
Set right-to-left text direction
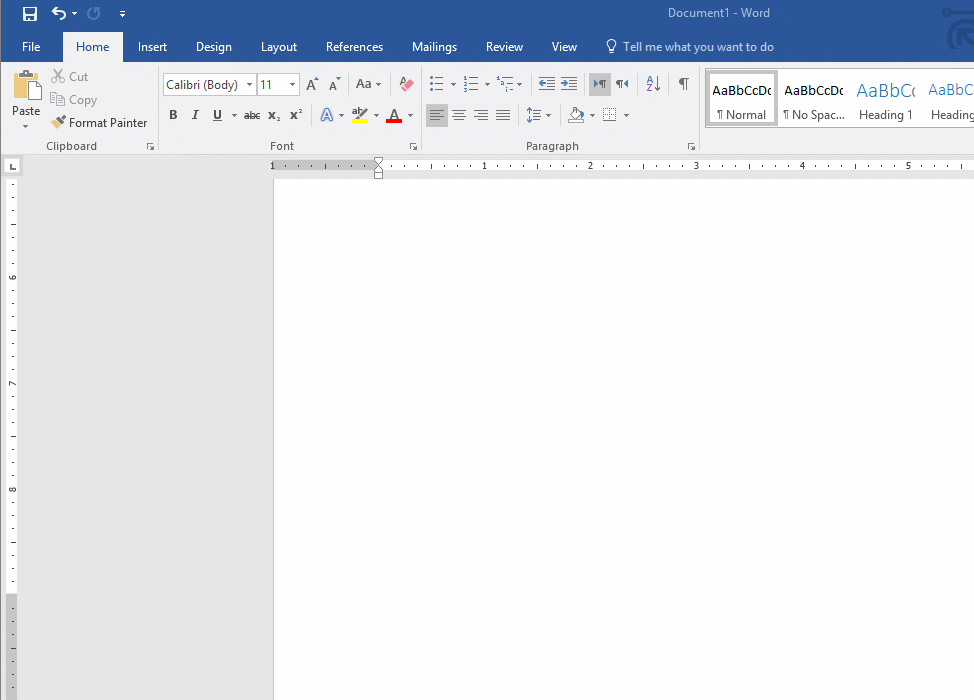622,84
